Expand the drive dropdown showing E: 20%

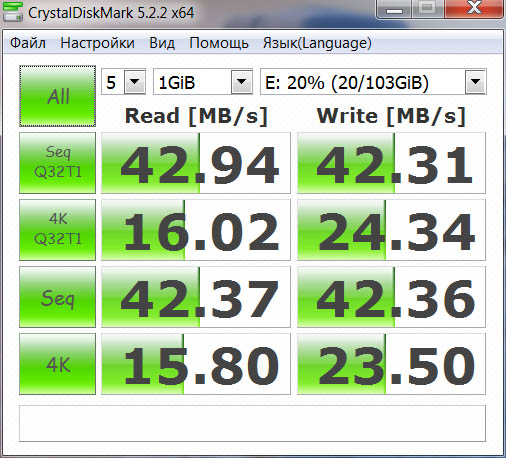coord(475,81)
